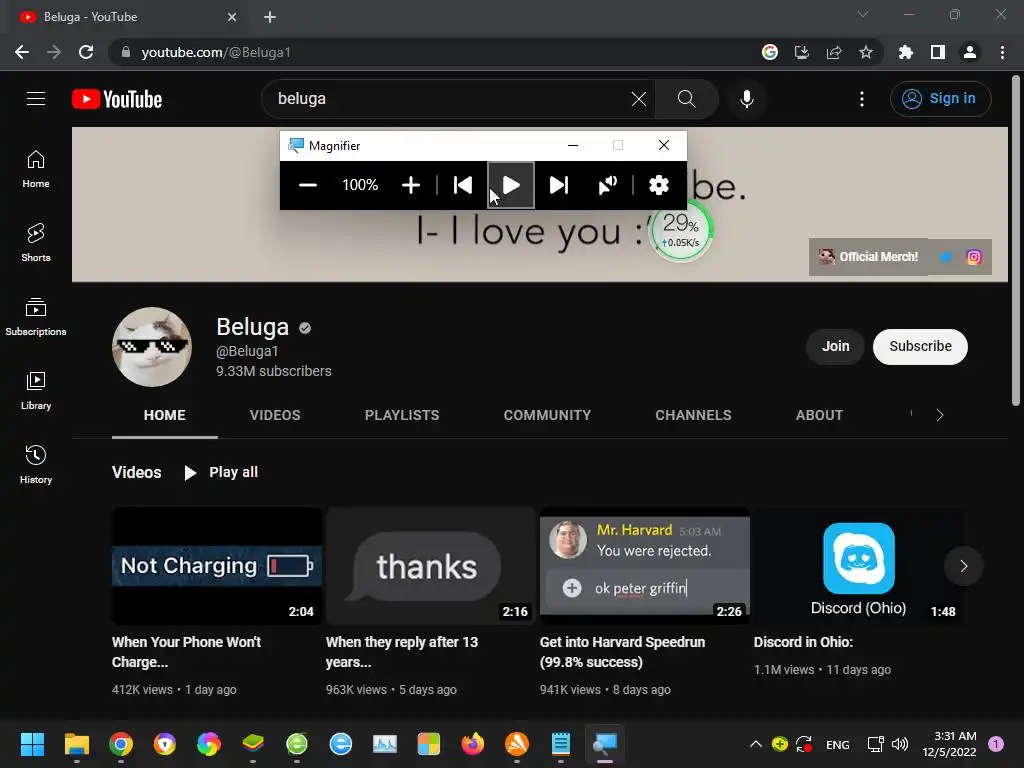Open Home in the sidebar
The height and width of the screenshot is (768, 1024).
click(36, 168)
